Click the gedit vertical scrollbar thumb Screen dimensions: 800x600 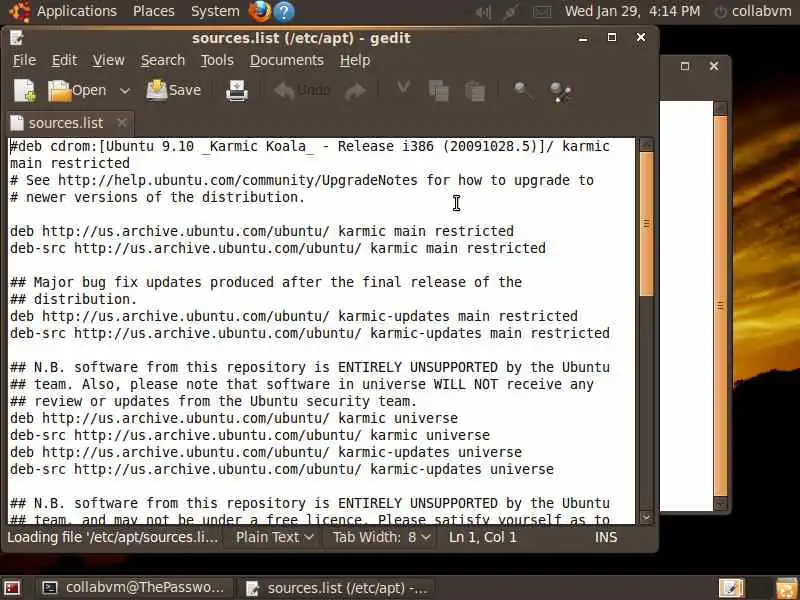646,223
